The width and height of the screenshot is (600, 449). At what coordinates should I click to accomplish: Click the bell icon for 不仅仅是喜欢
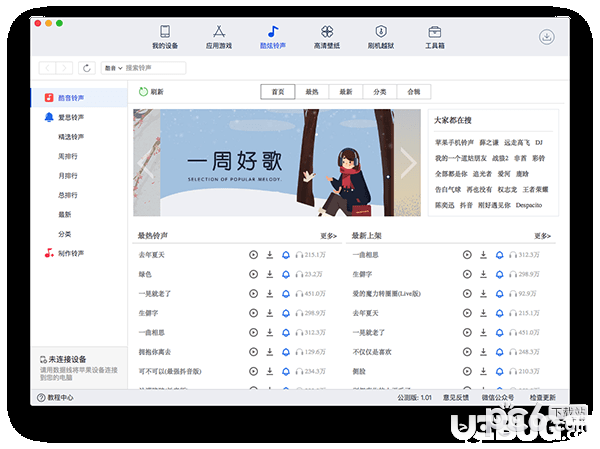click(x=500, y=352)
